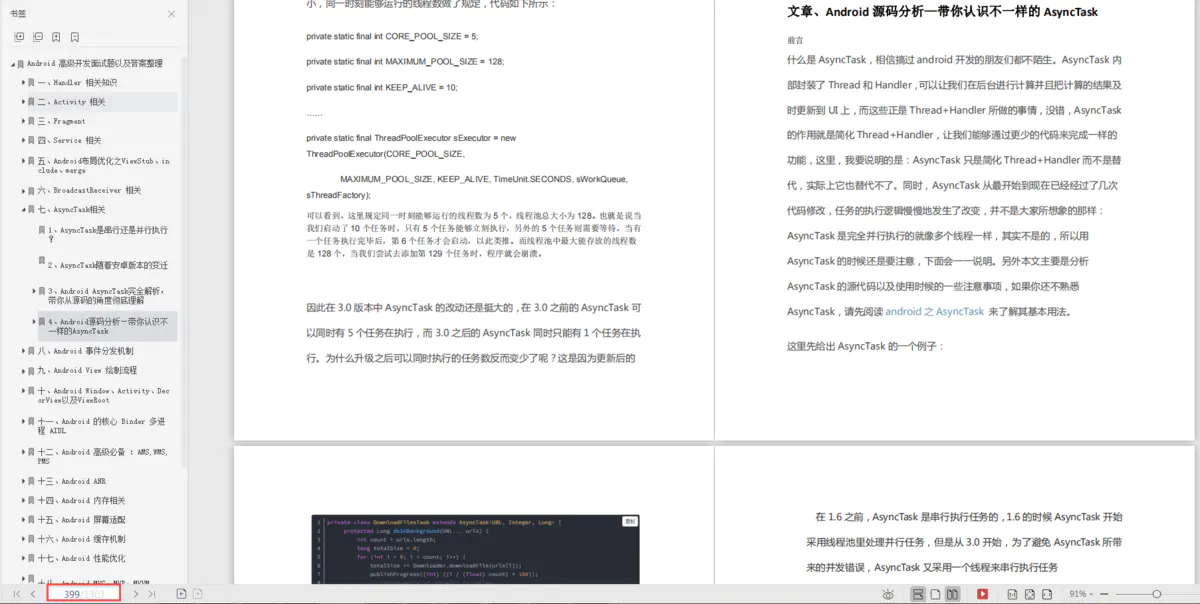Close the 书签 bookmarks panel
This screenshot has width=1200, height=604.
[x=171, y=14]
